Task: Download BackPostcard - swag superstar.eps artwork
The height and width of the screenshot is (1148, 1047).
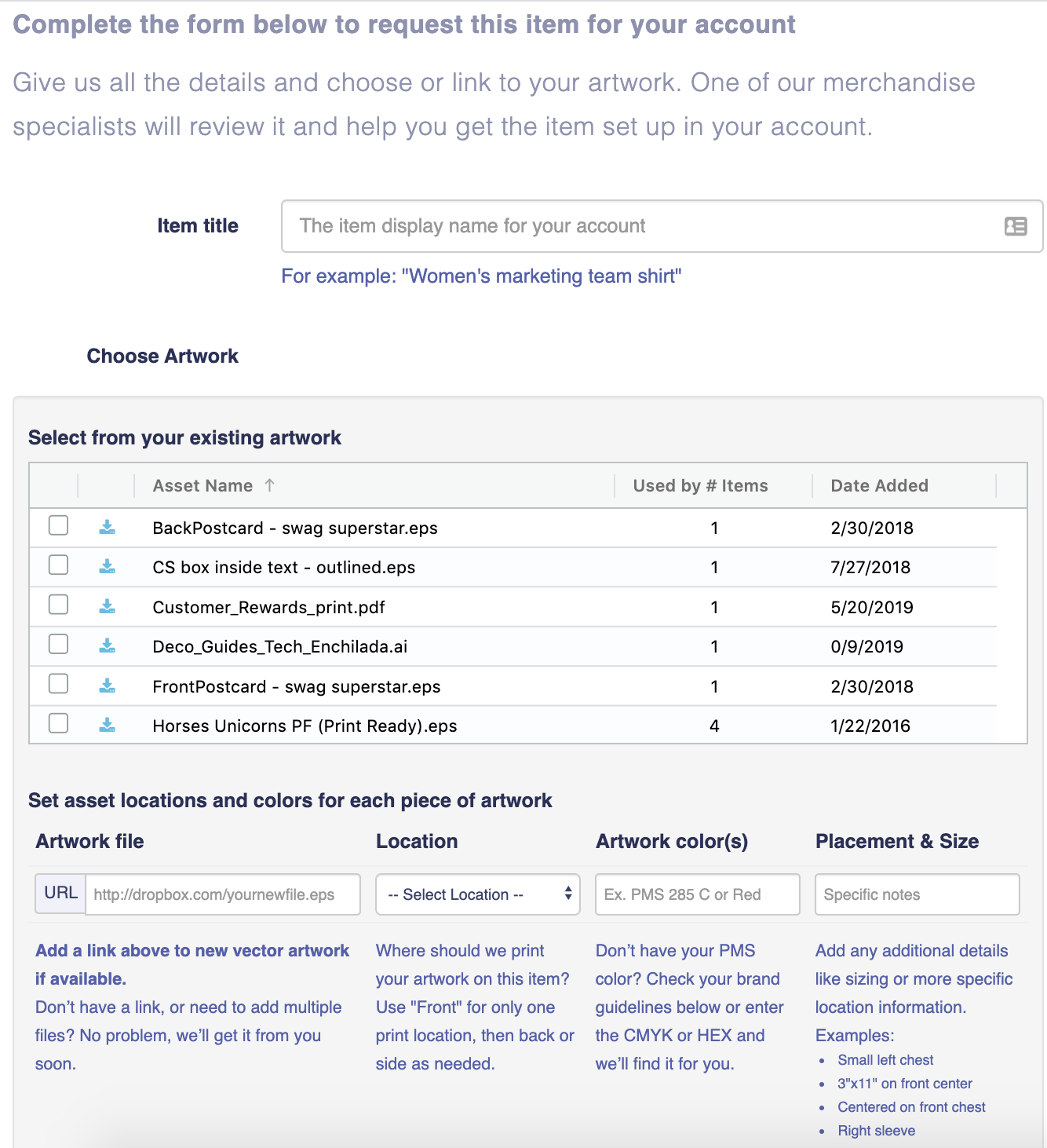Action: coord(108,527)
